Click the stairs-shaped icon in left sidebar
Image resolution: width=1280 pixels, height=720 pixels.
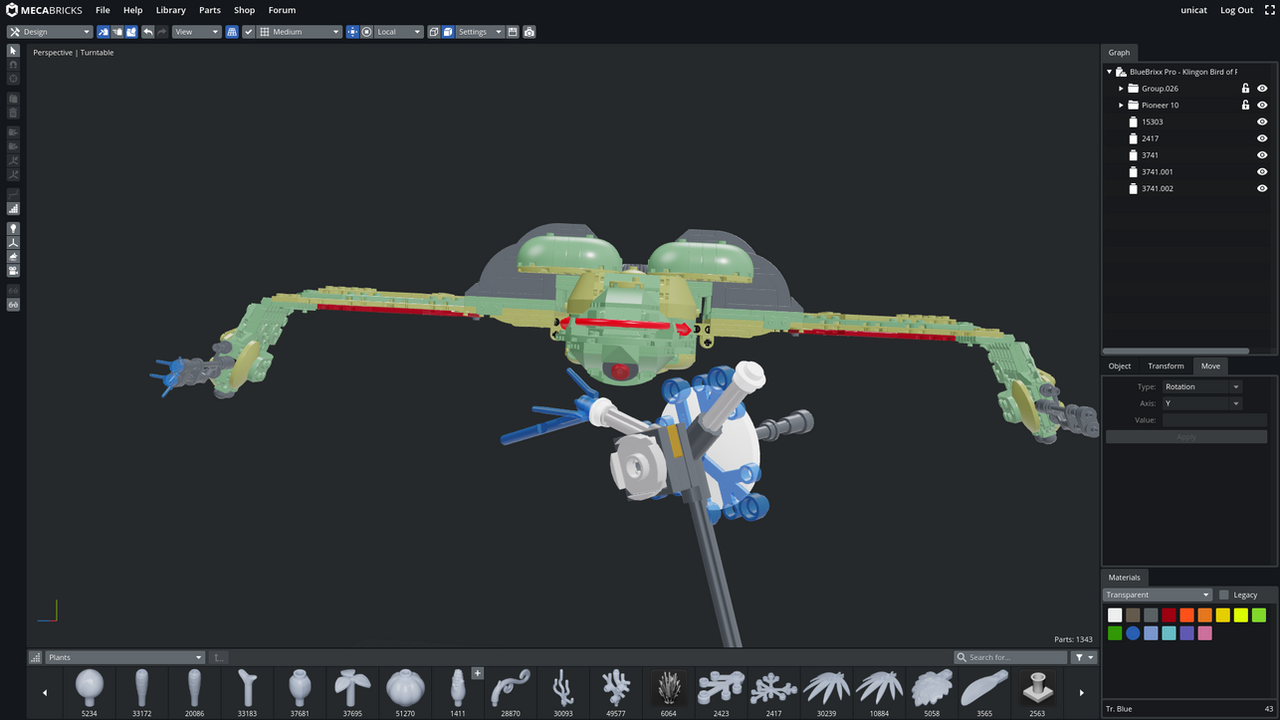tap(13, 209)
